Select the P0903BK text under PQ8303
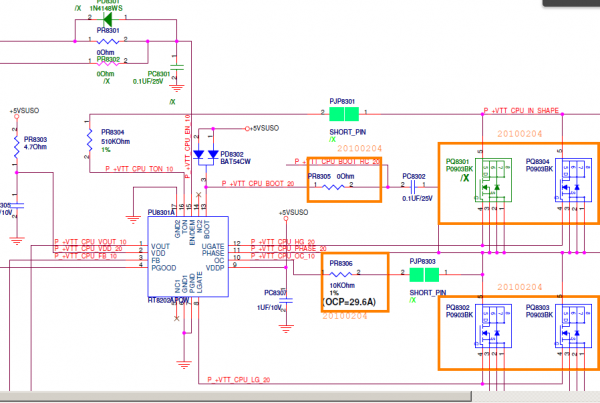This screenshot has height=403, width=600. (539, 315)
